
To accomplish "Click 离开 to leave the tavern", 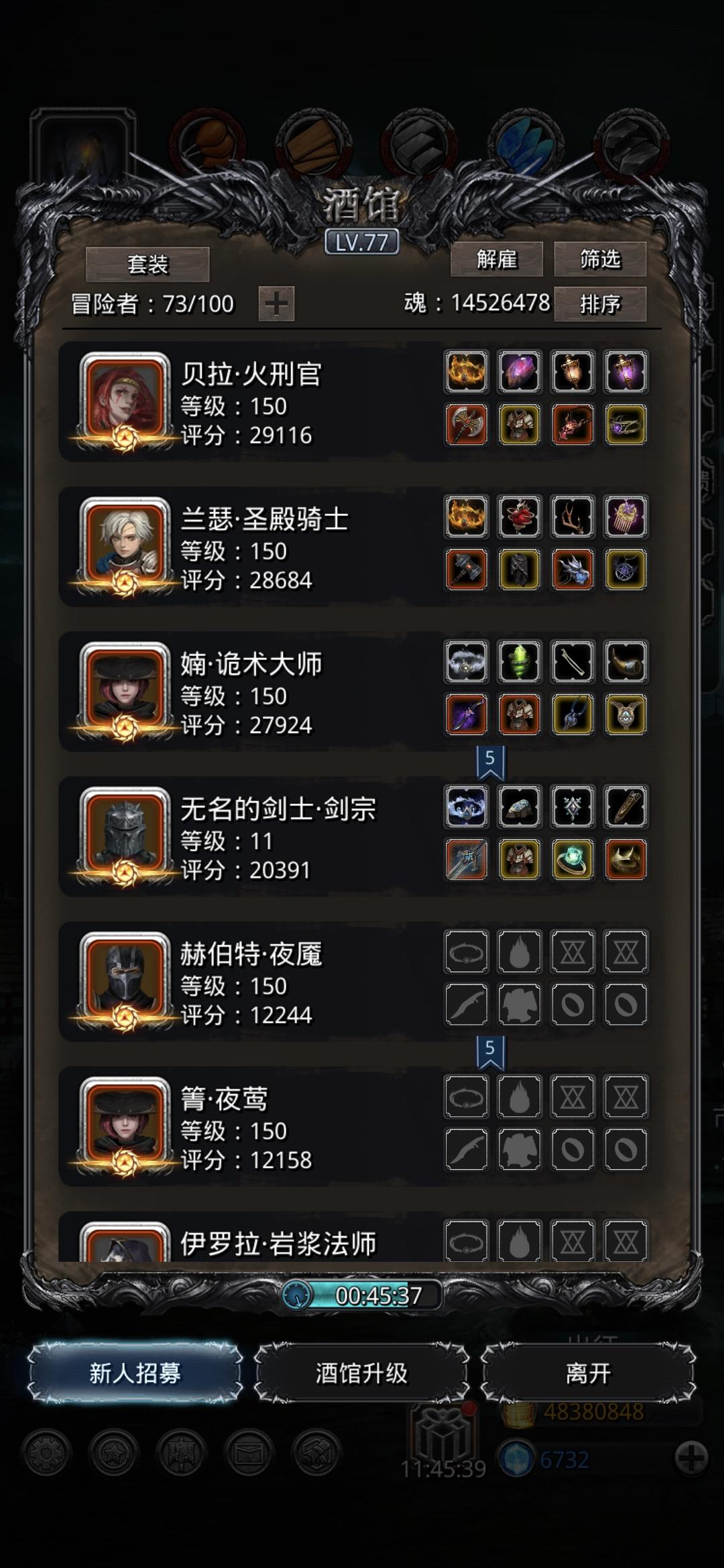I will point(588,1373).
